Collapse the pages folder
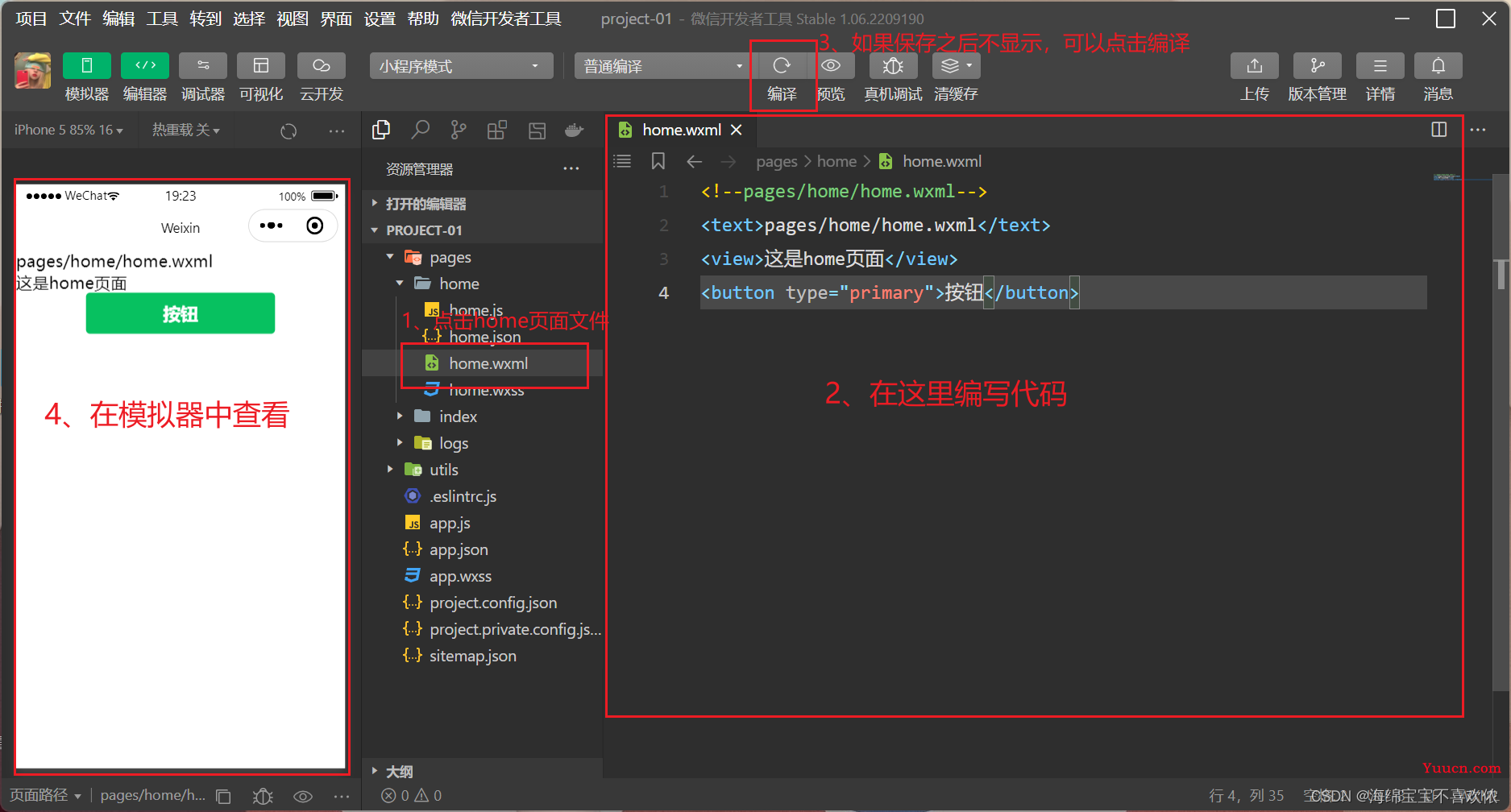Screen dimensions: 1511x812 tap(482, 258)
